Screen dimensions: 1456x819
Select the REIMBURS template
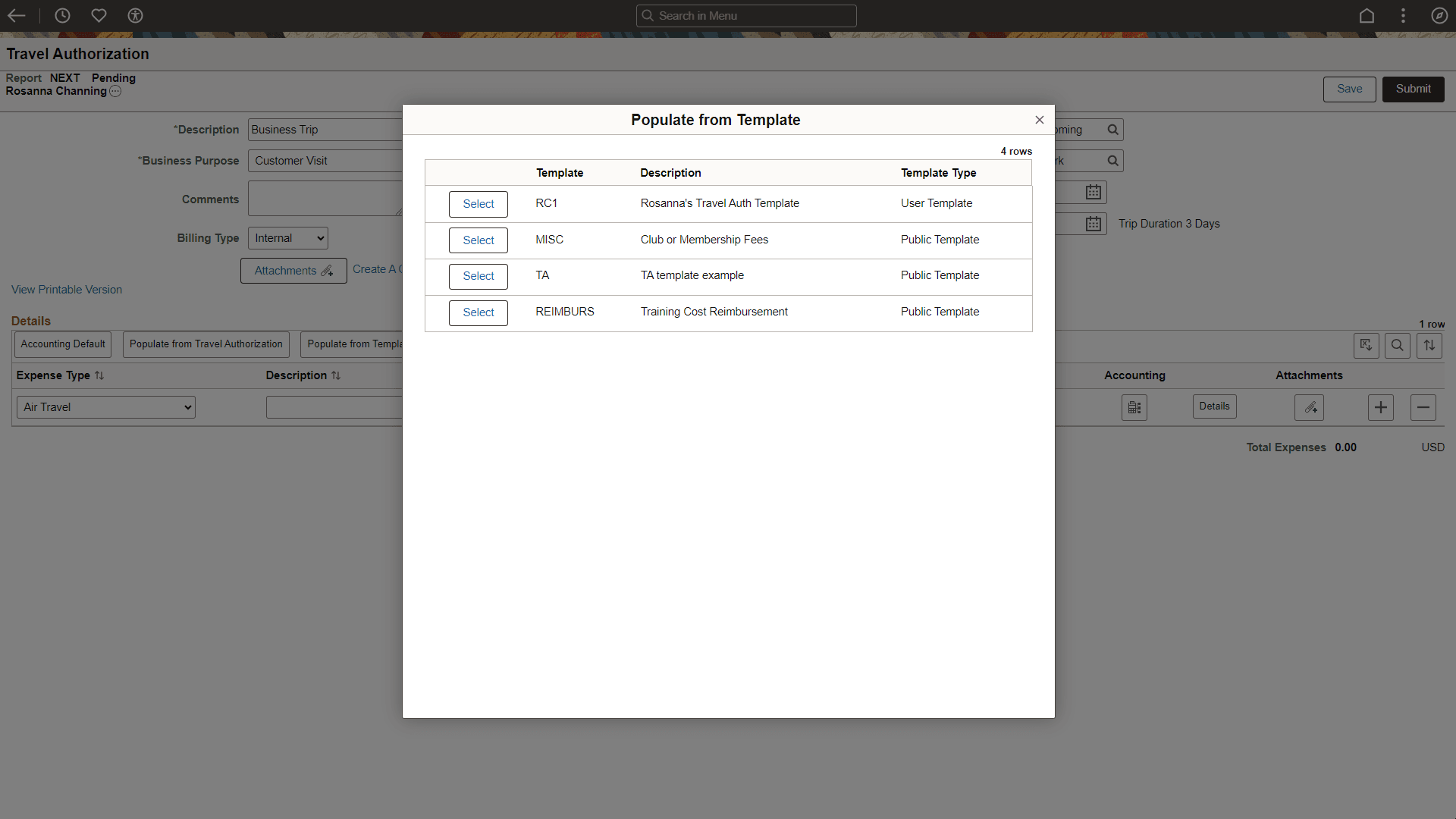pyautogui.click(x=478, y=312)
